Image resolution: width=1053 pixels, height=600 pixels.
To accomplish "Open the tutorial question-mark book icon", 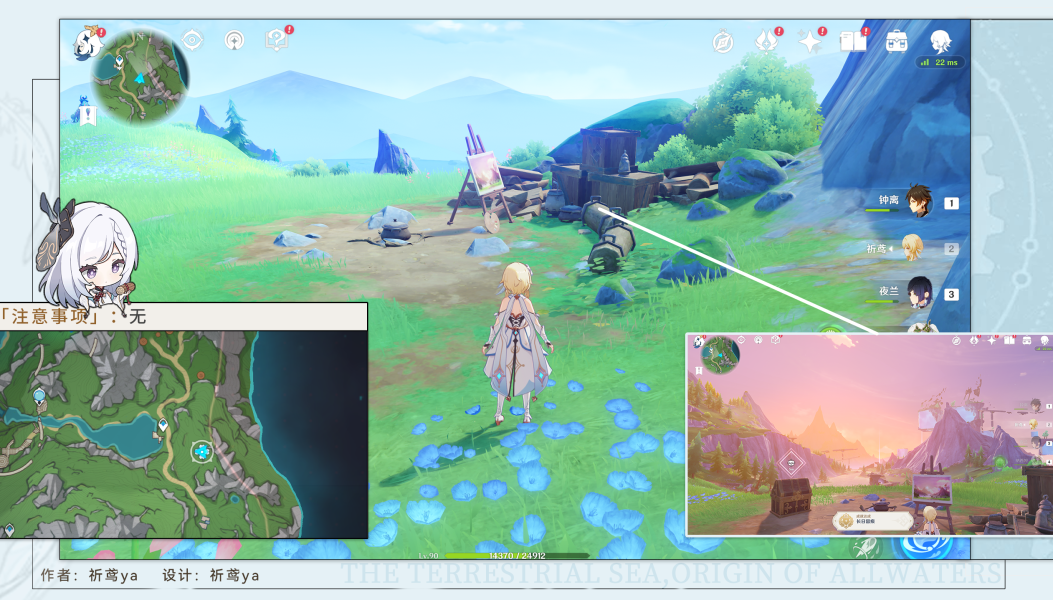I will pos(276,40).
